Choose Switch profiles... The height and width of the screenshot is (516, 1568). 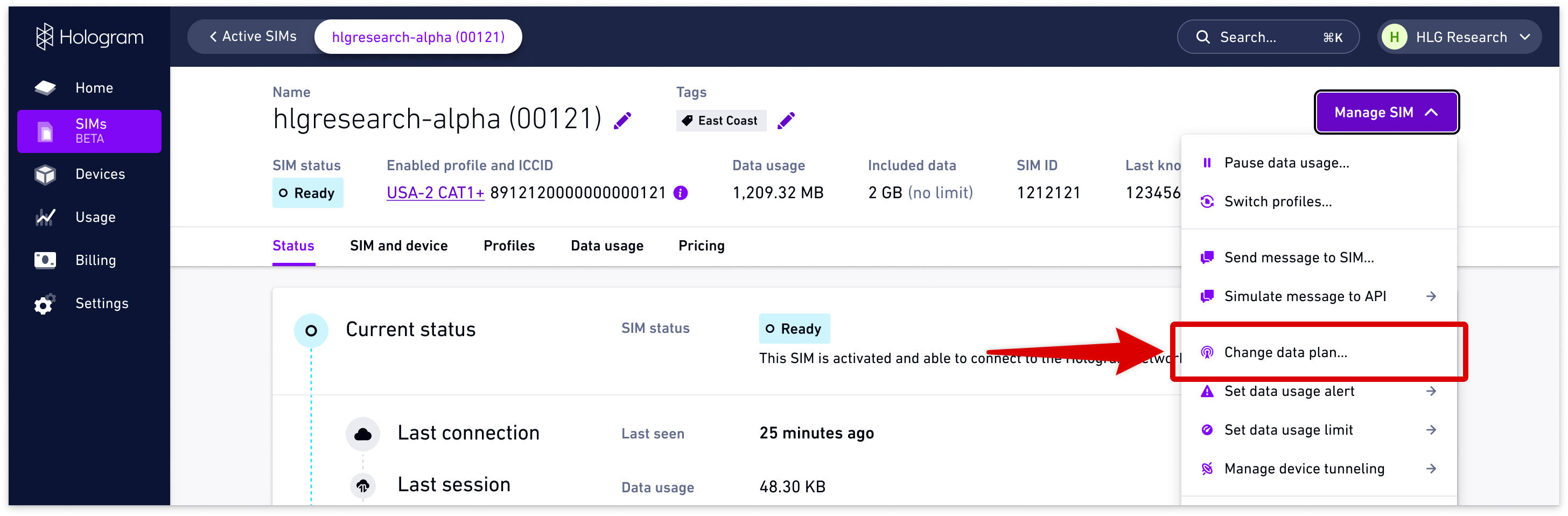[1319, 201]
